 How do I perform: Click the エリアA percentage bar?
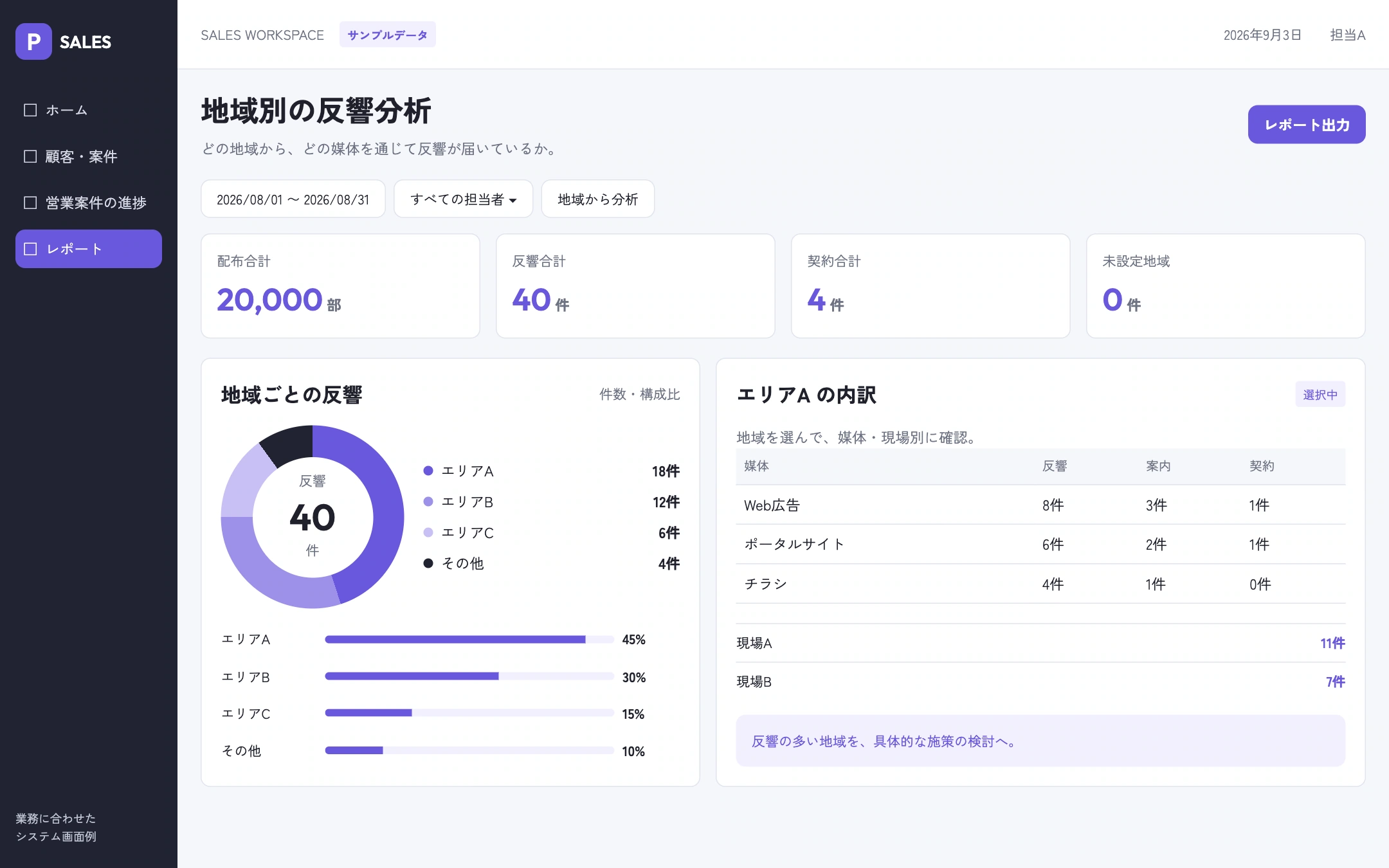click(469, 640)
